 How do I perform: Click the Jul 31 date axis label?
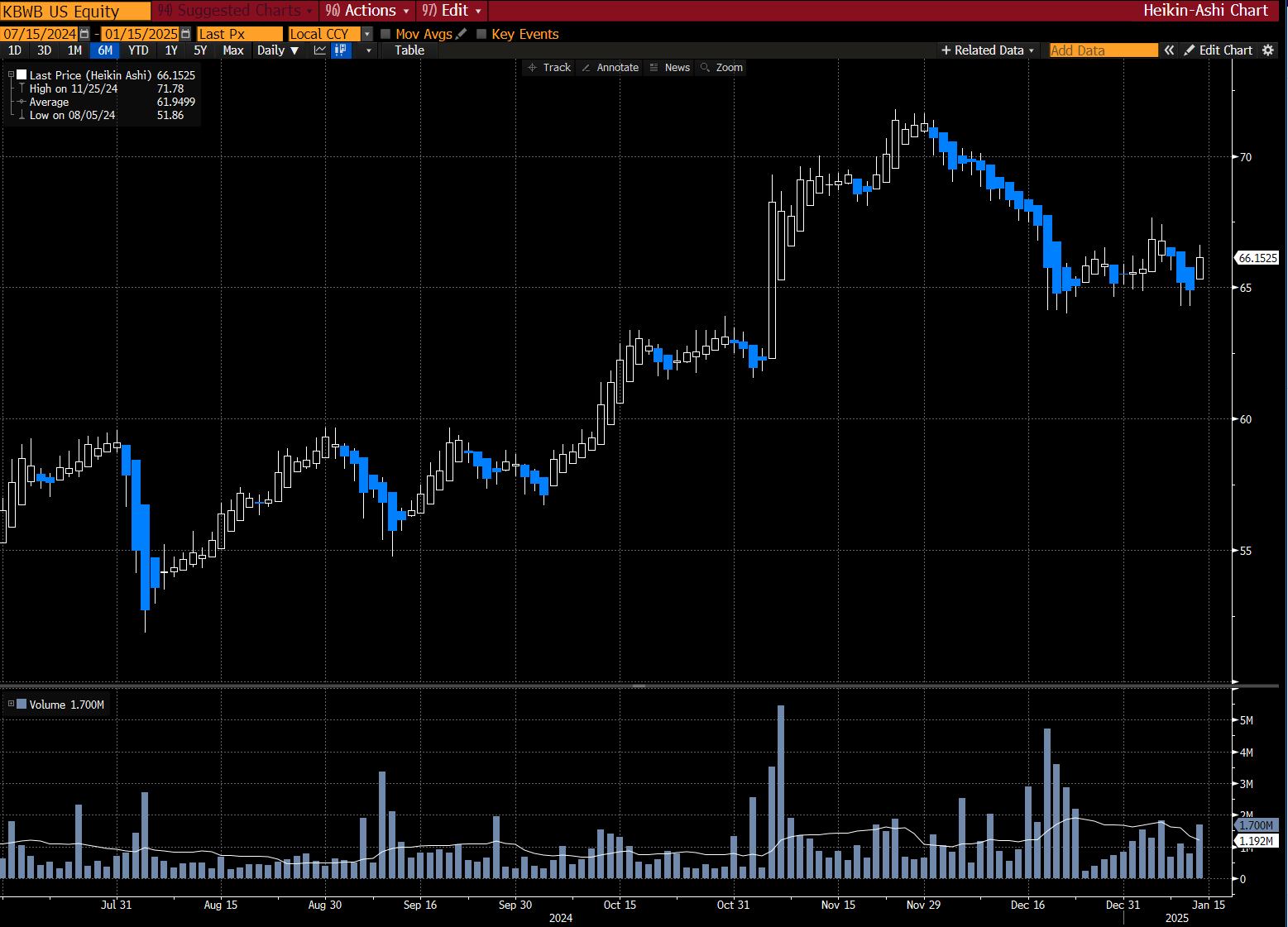click(116, 905)
